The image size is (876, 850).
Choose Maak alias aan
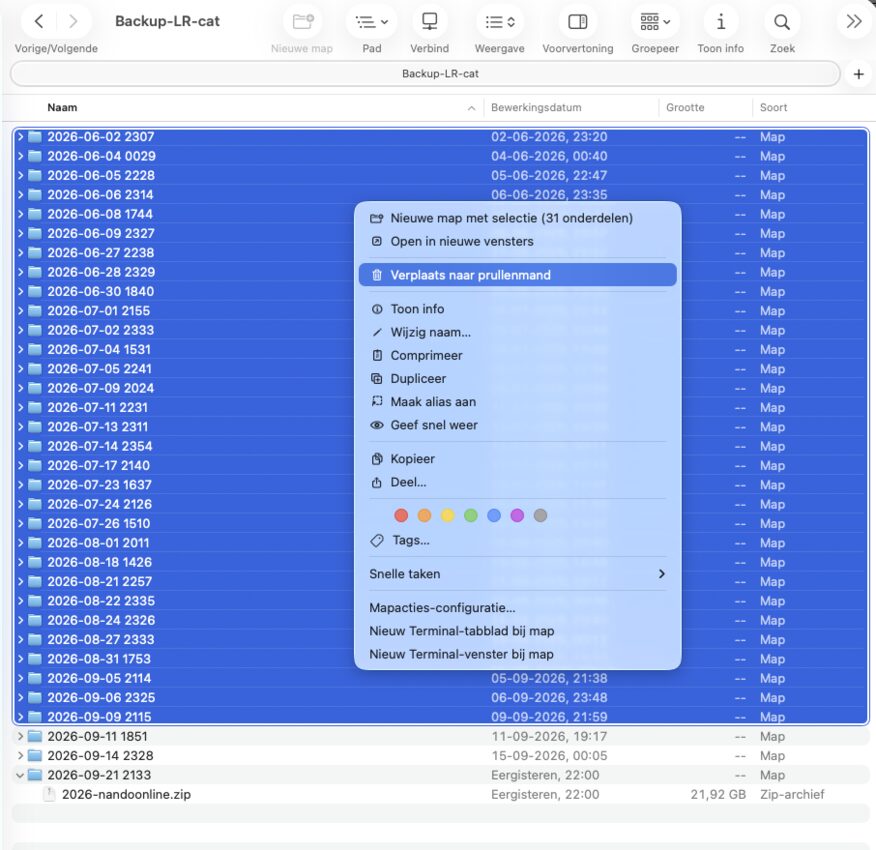point(517,402)
